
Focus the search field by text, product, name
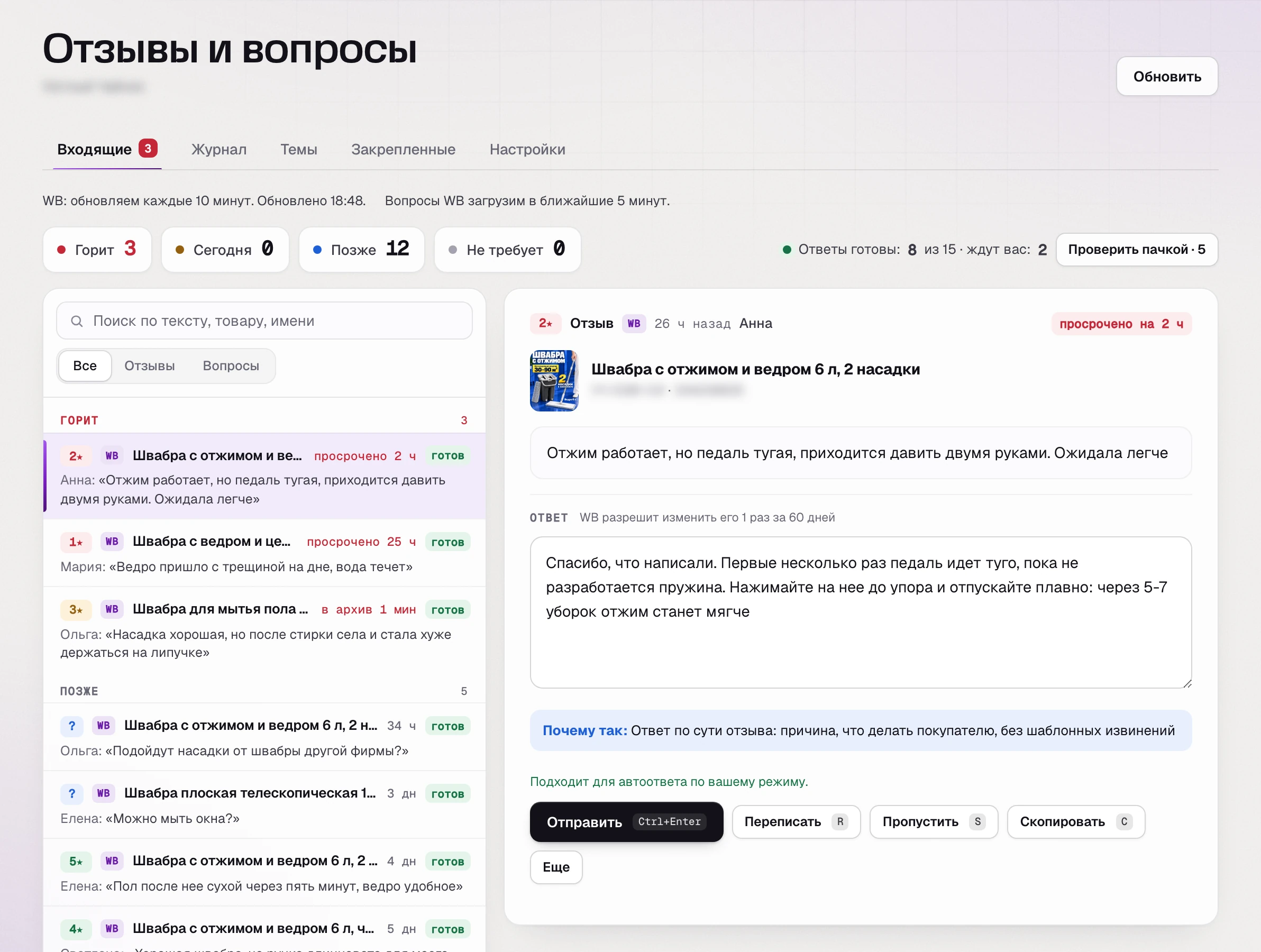[x=264, y=321]
